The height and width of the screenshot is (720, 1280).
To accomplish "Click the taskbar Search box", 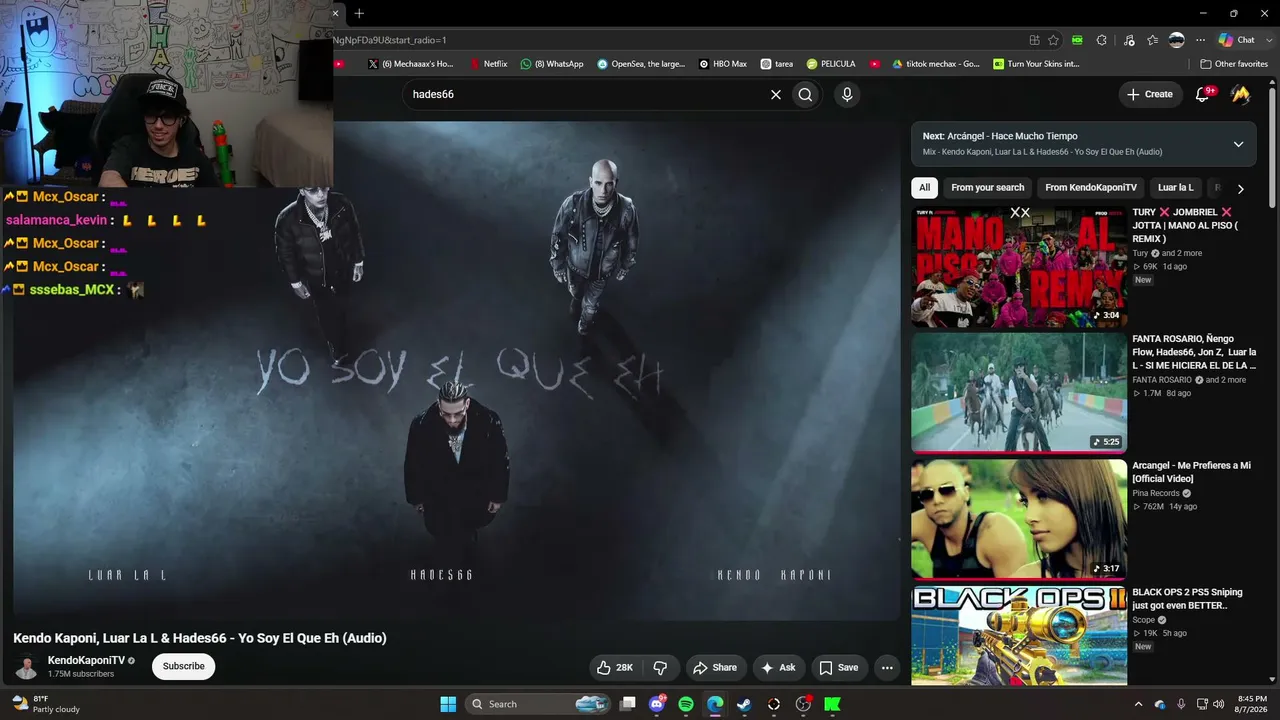I will pos(538,704).
